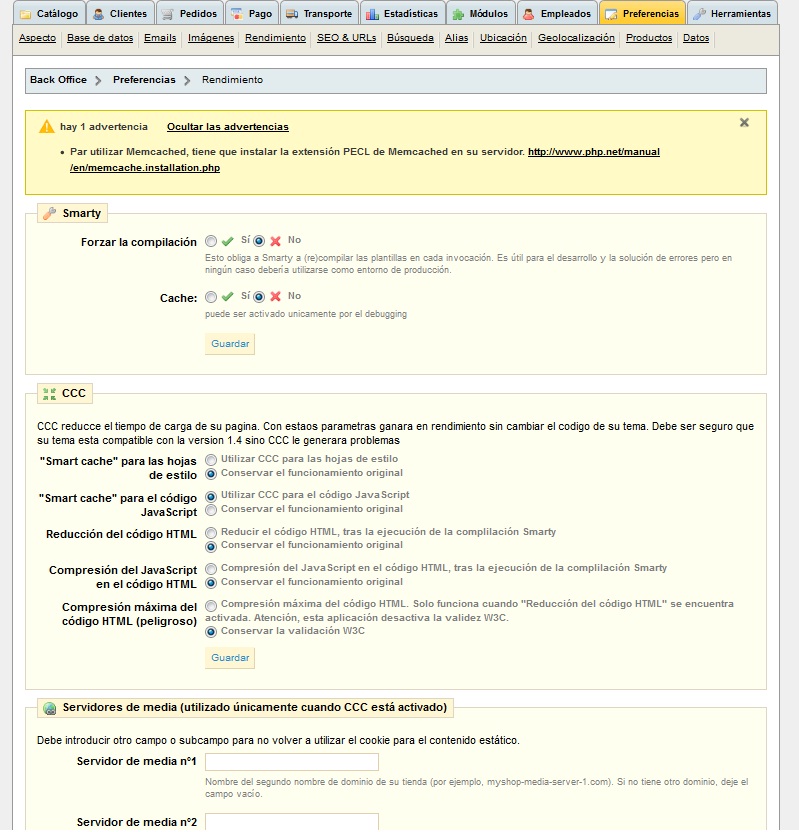Click the Smarty section wrench icon

click(49, 213)
